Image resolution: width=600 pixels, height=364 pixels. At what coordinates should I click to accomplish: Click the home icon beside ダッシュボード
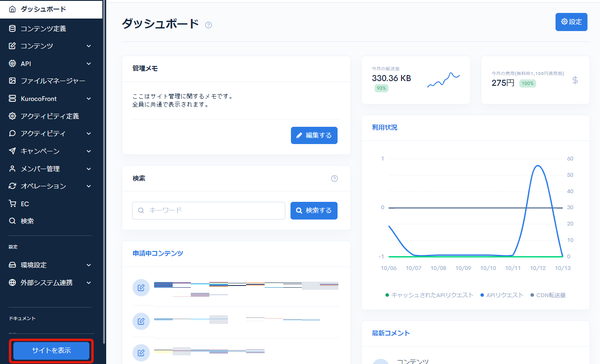click(x=12, y=9)
